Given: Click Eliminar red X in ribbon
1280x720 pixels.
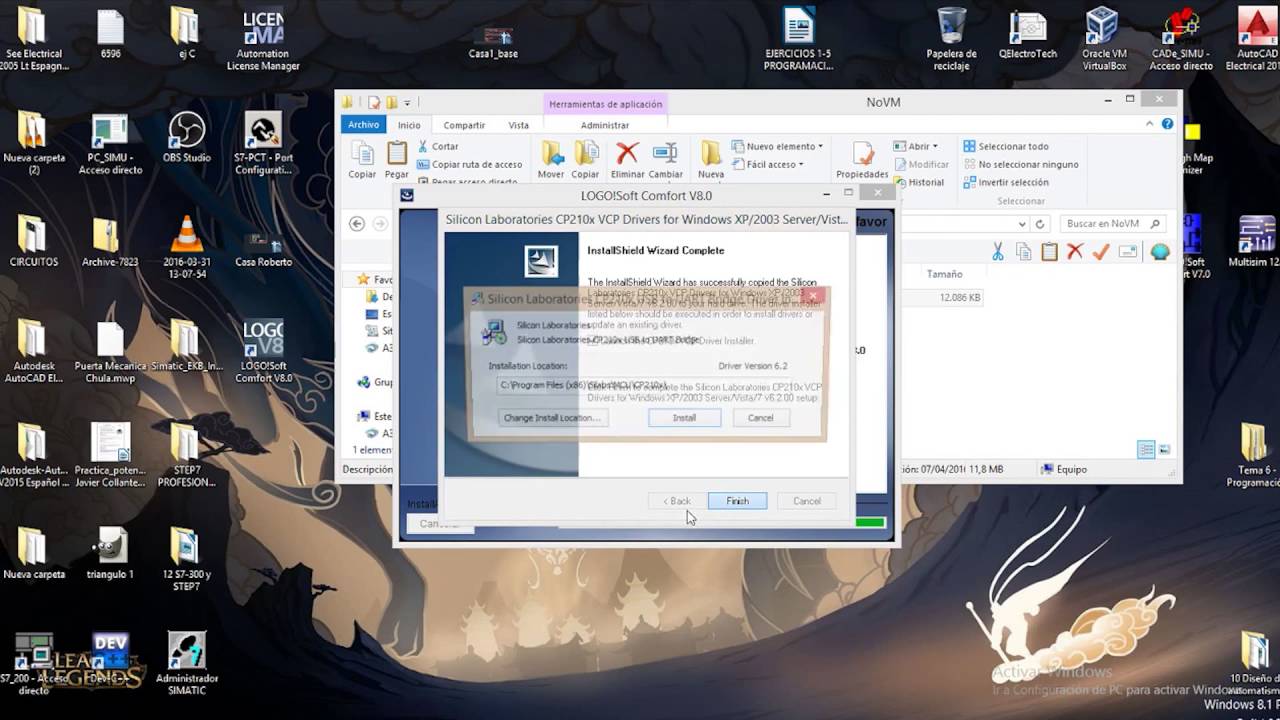Looking at the screenshot, I should [627, 160].
